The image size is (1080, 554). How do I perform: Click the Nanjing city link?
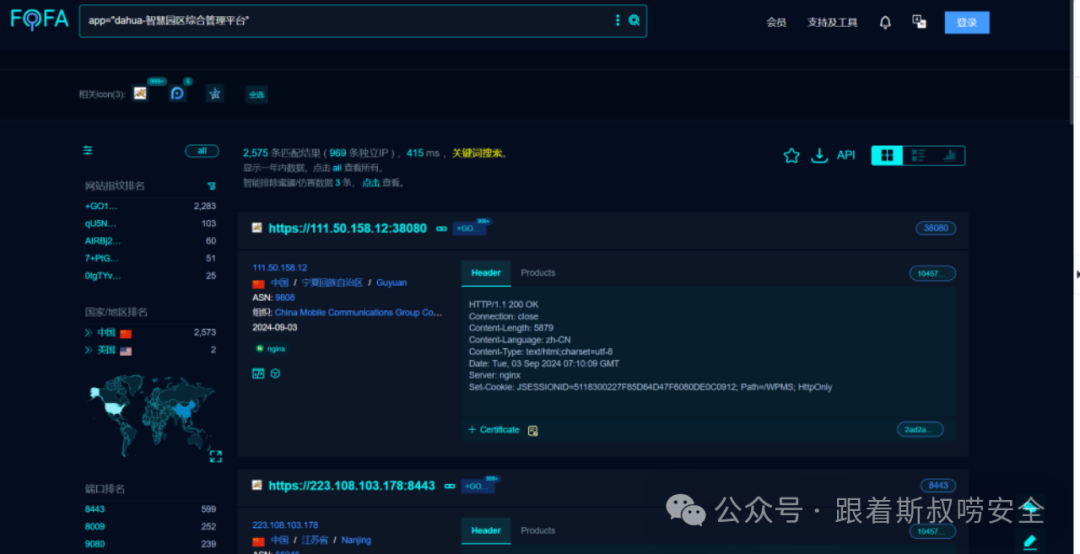[x=356, y=540]
